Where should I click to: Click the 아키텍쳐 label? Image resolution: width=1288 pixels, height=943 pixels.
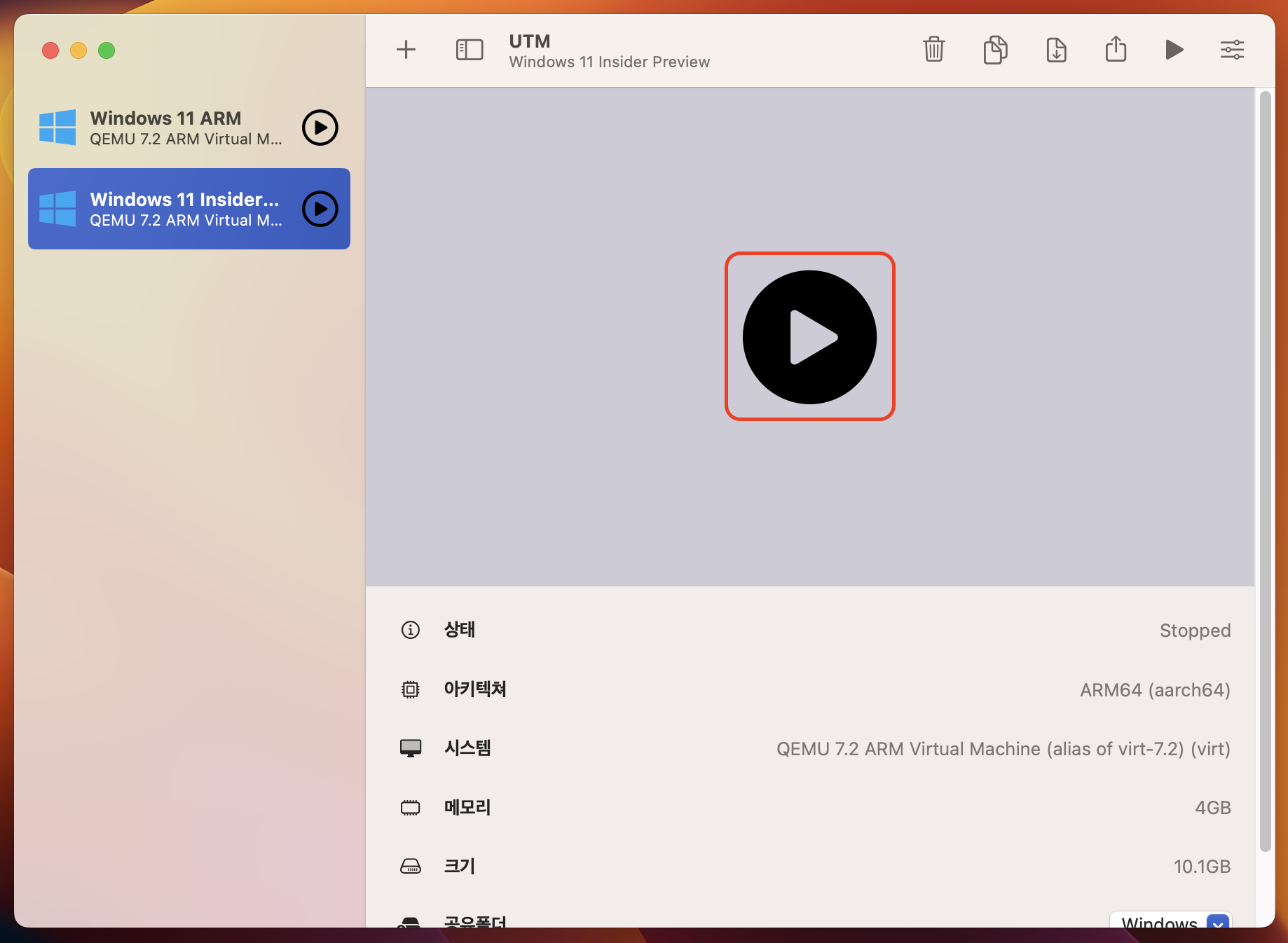click(475, 689)
